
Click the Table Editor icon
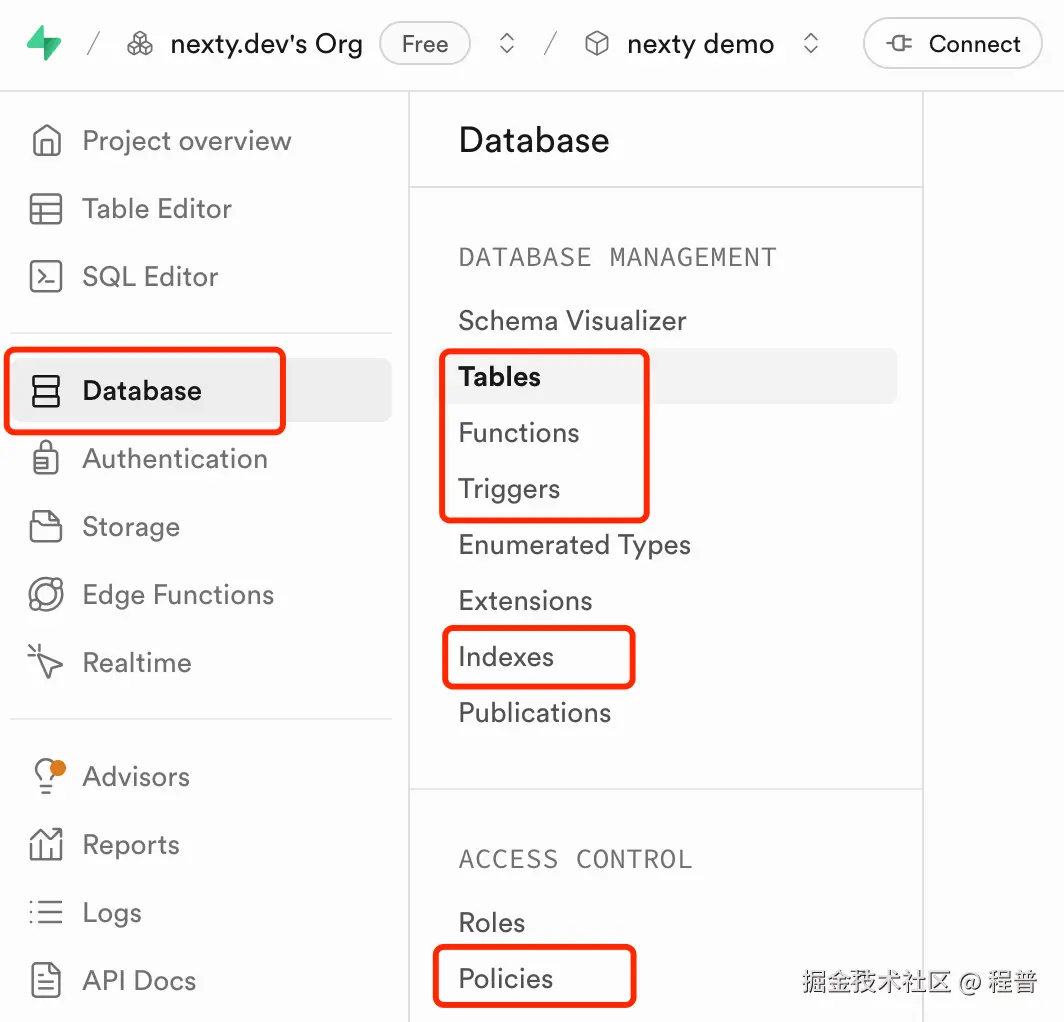click(46, 209)
